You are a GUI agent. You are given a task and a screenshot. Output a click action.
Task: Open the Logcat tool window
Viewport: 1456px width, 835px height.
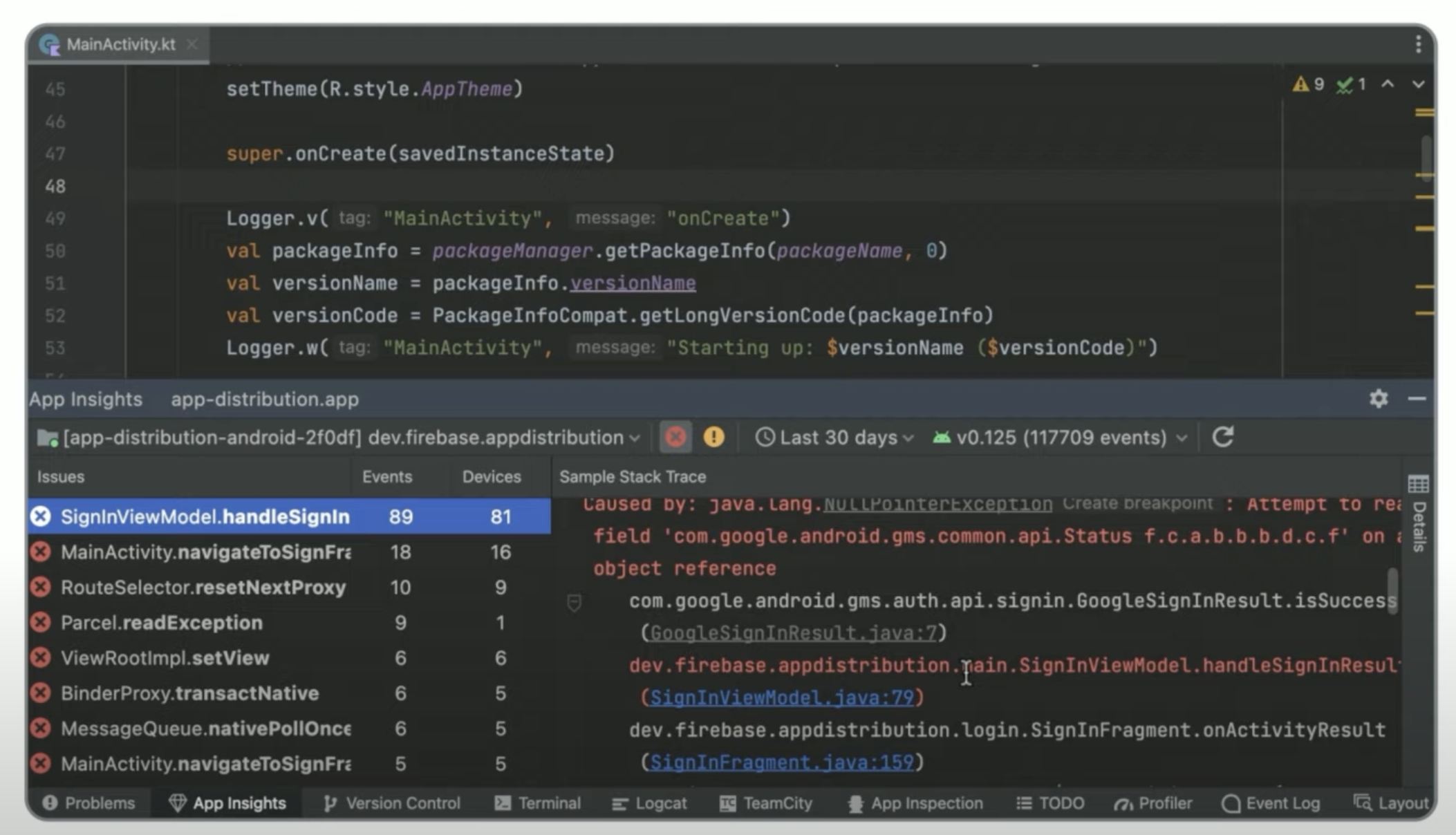coord(649,803)
